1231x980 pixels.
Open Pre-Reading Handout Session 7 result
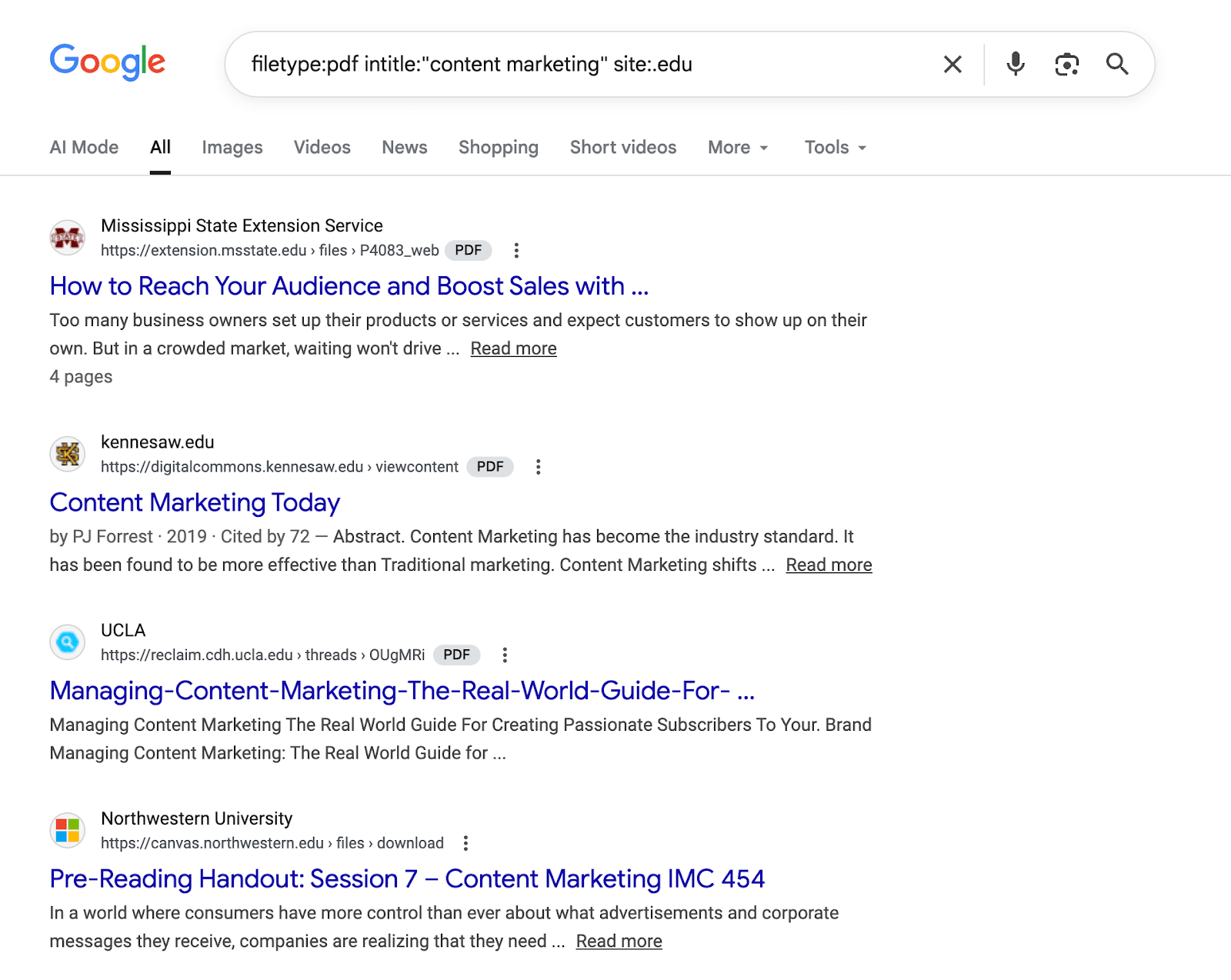tap(407, 878)
